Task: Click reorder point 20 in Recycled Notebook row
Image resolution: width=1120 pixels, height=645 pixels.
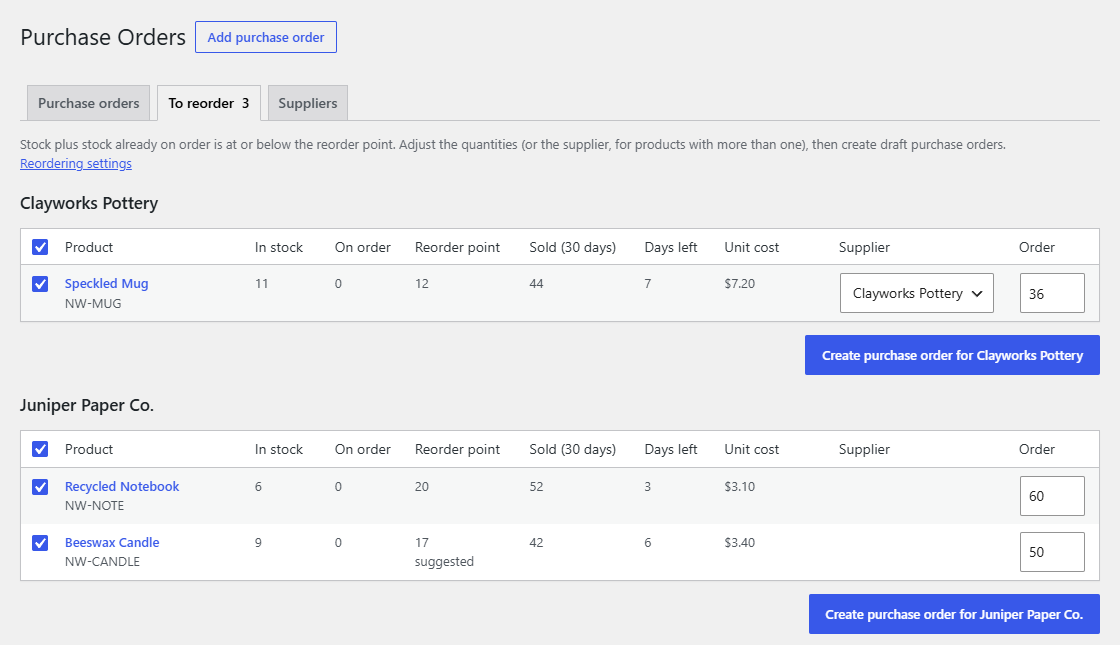Action: 422,486
